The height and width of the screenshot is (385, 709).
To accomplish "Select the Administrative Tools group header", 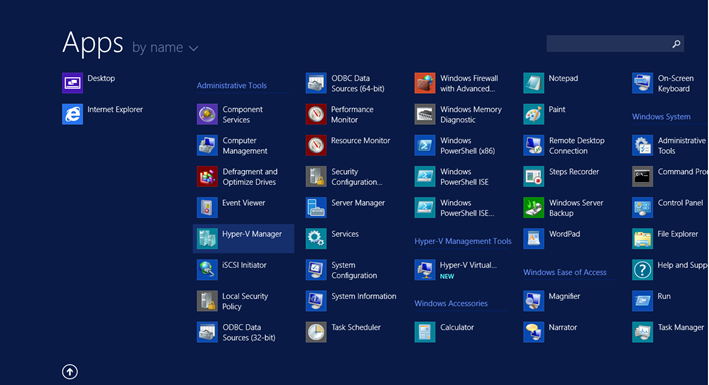I will coord(232,86).
